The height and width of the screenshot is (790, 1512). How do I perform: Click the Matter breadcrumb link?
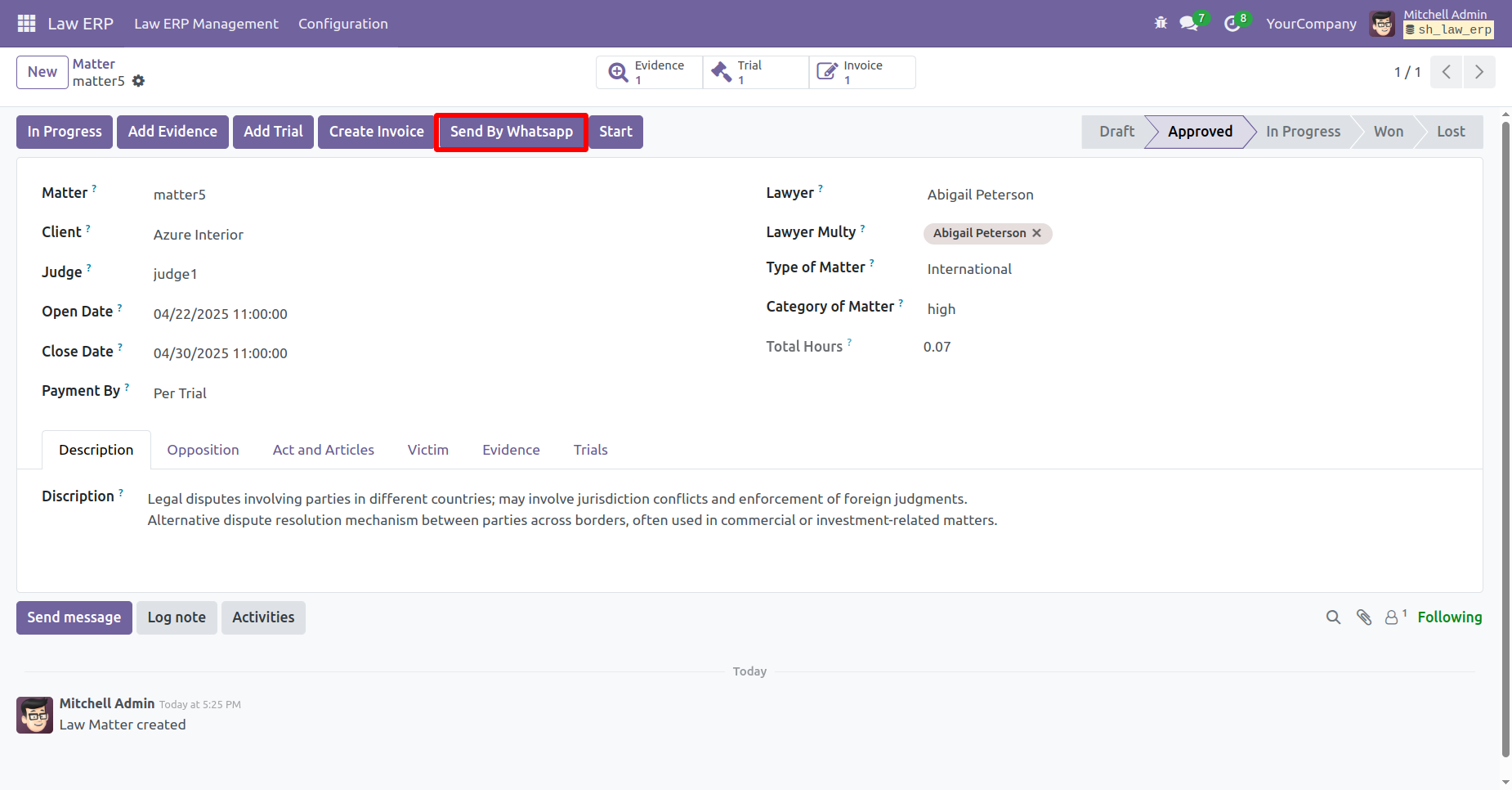tap(94, 64)
